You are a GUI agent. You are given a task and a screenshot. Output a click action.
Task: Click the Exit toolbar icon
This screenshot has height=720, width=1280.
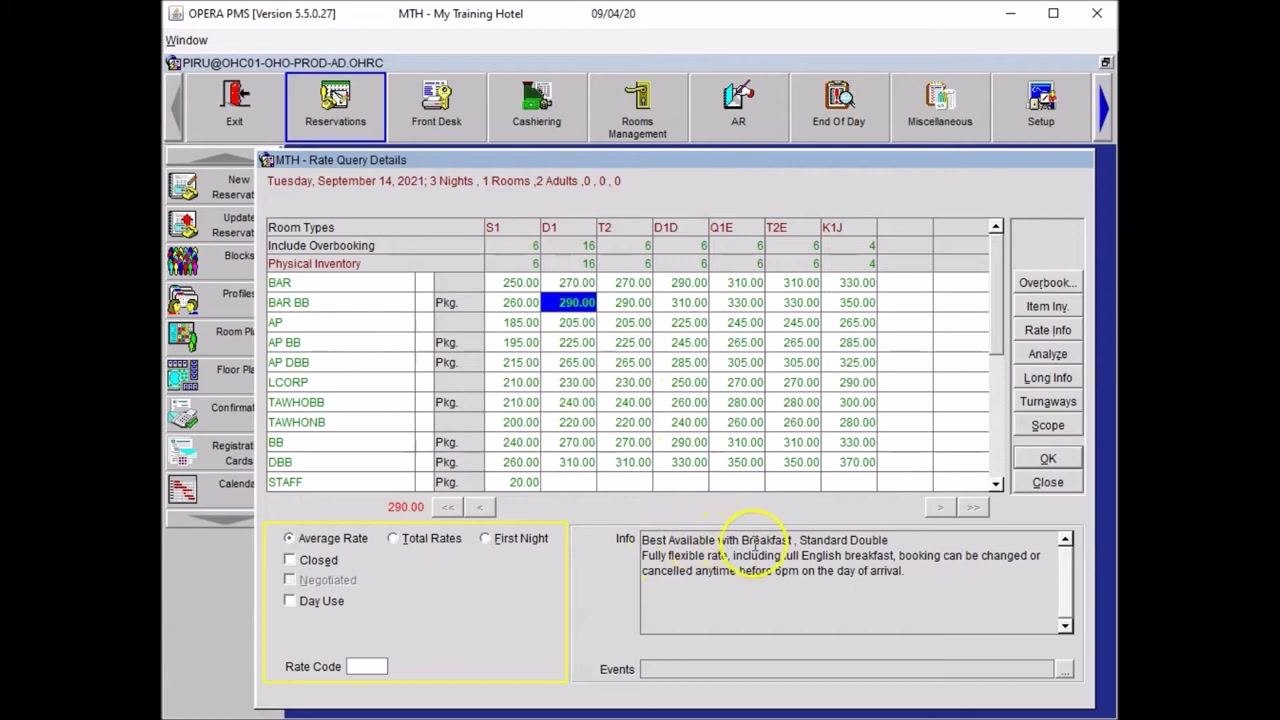click(234, 105)
